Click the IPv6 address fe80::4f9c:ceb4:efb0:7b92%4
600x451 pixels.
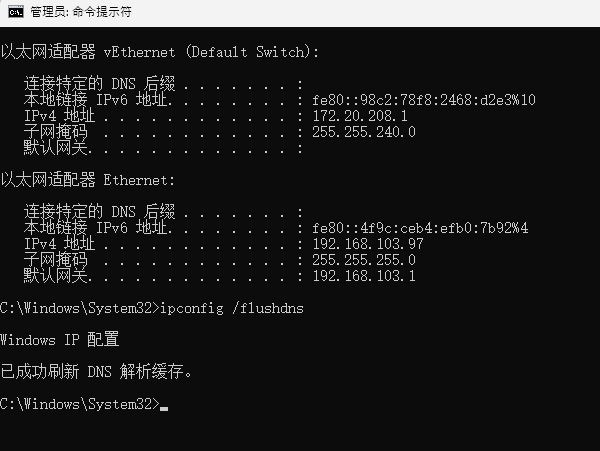[x=420, y=228]
